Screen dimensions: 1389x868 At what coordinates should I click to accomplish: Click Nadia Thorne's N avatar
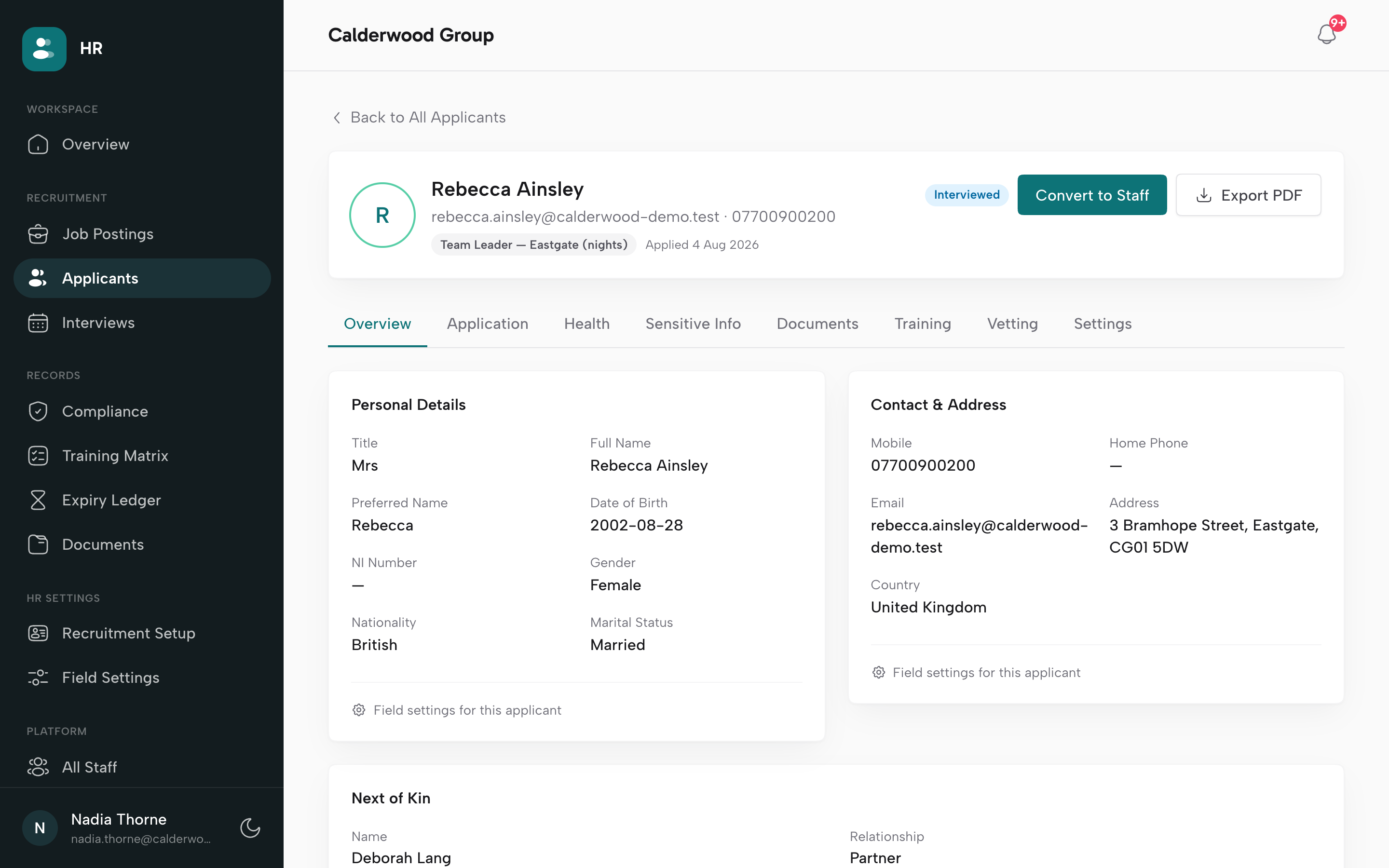40,828
